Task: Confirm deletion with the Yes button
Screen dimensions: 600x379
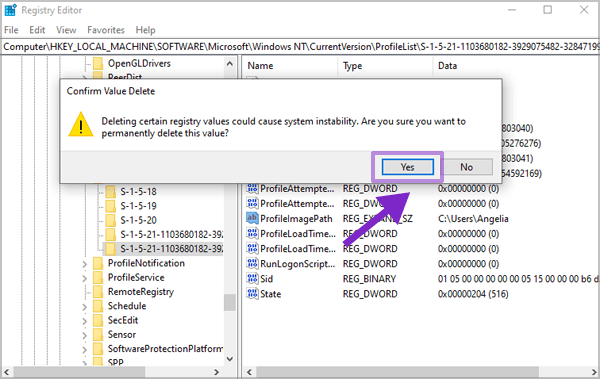Action: tap(408, 167)
